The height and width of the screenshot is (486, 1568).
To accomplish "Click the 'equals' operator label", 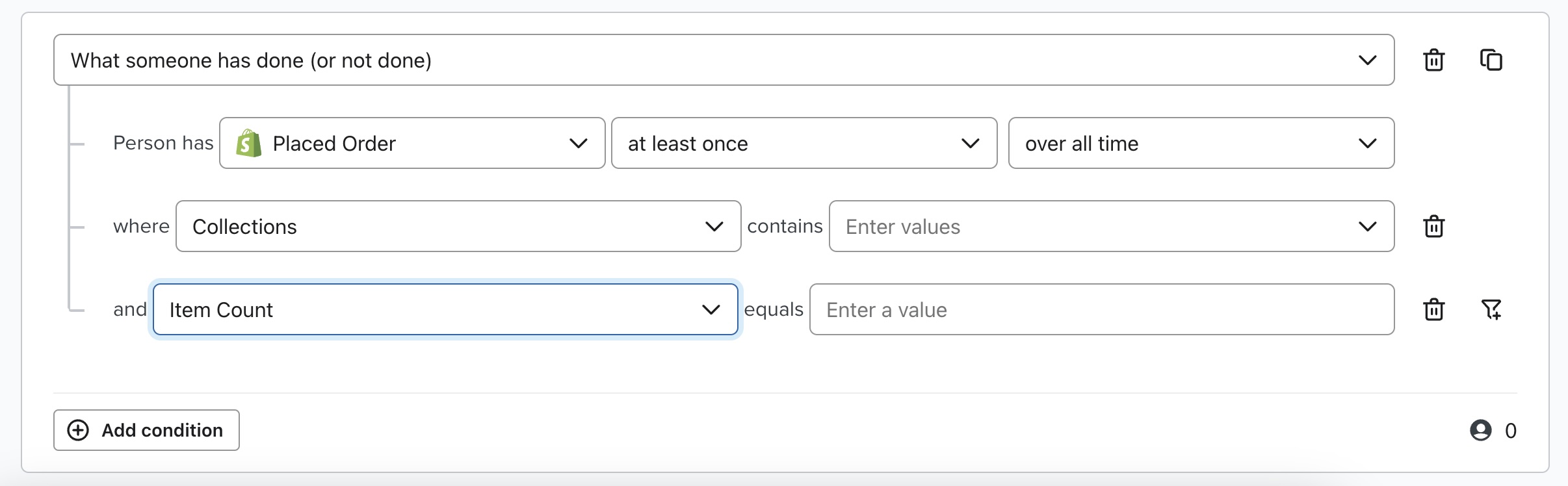I will click(774, 309).
